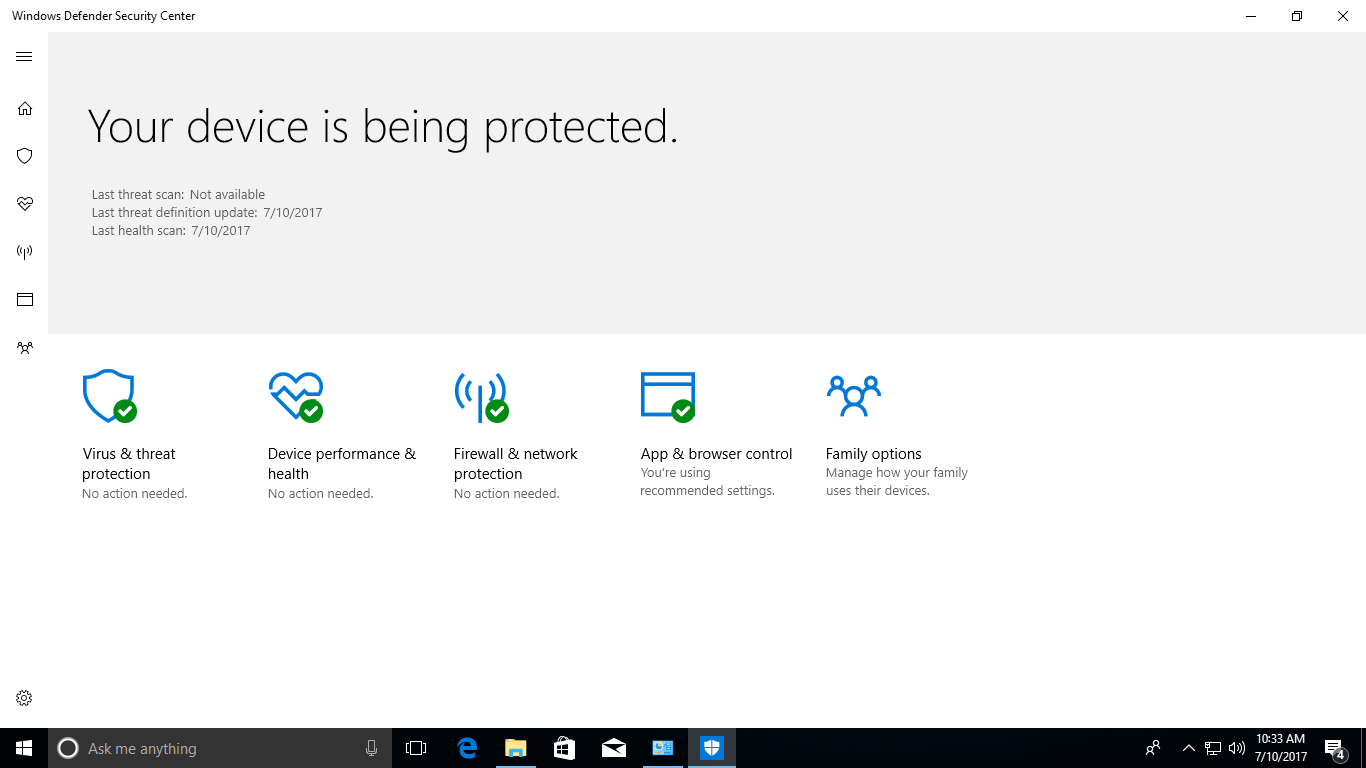Restore down the Defender window

[1297, 16]
